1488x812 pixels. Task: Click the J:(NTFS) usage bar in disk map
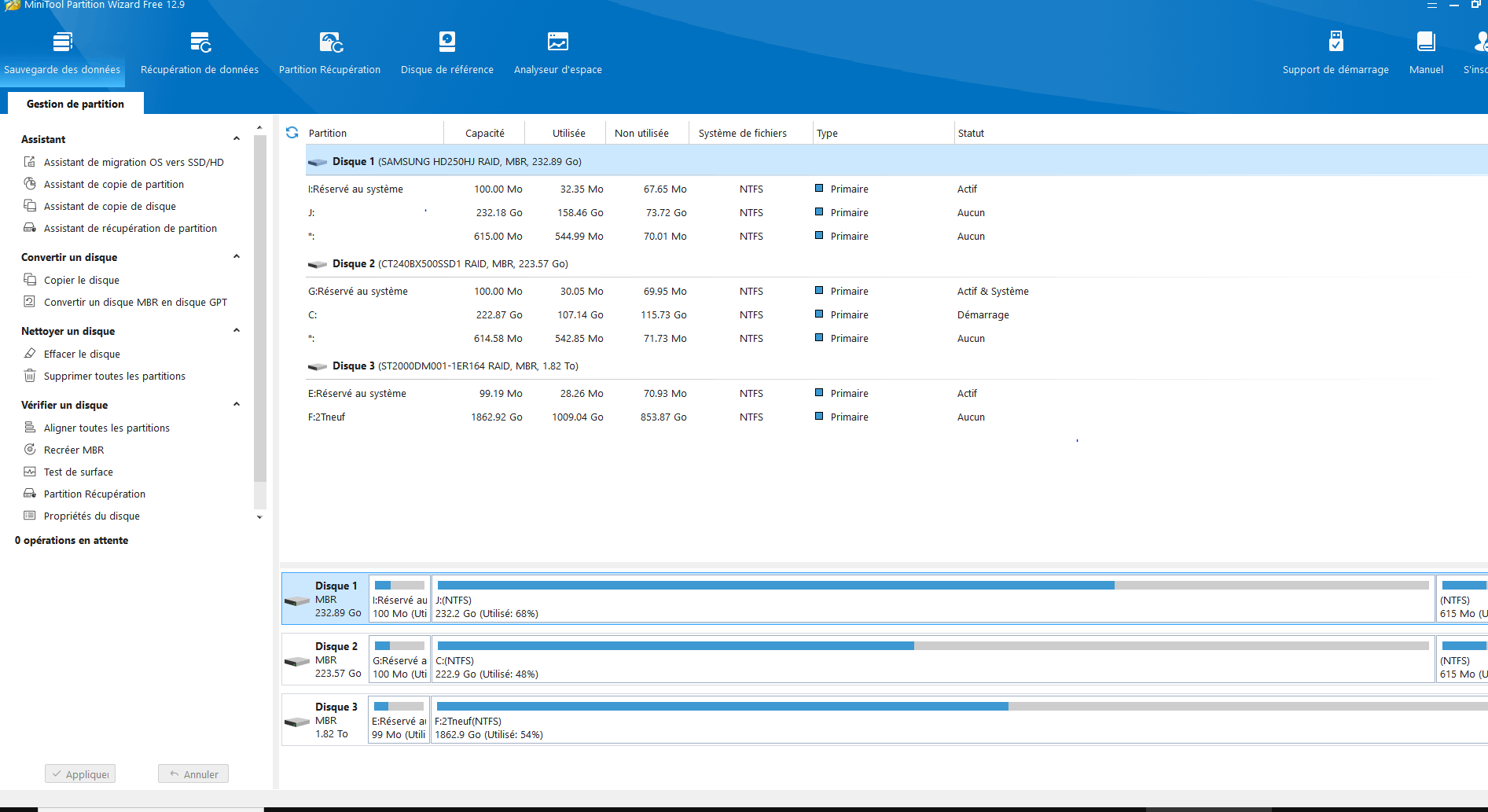(932, 598)
